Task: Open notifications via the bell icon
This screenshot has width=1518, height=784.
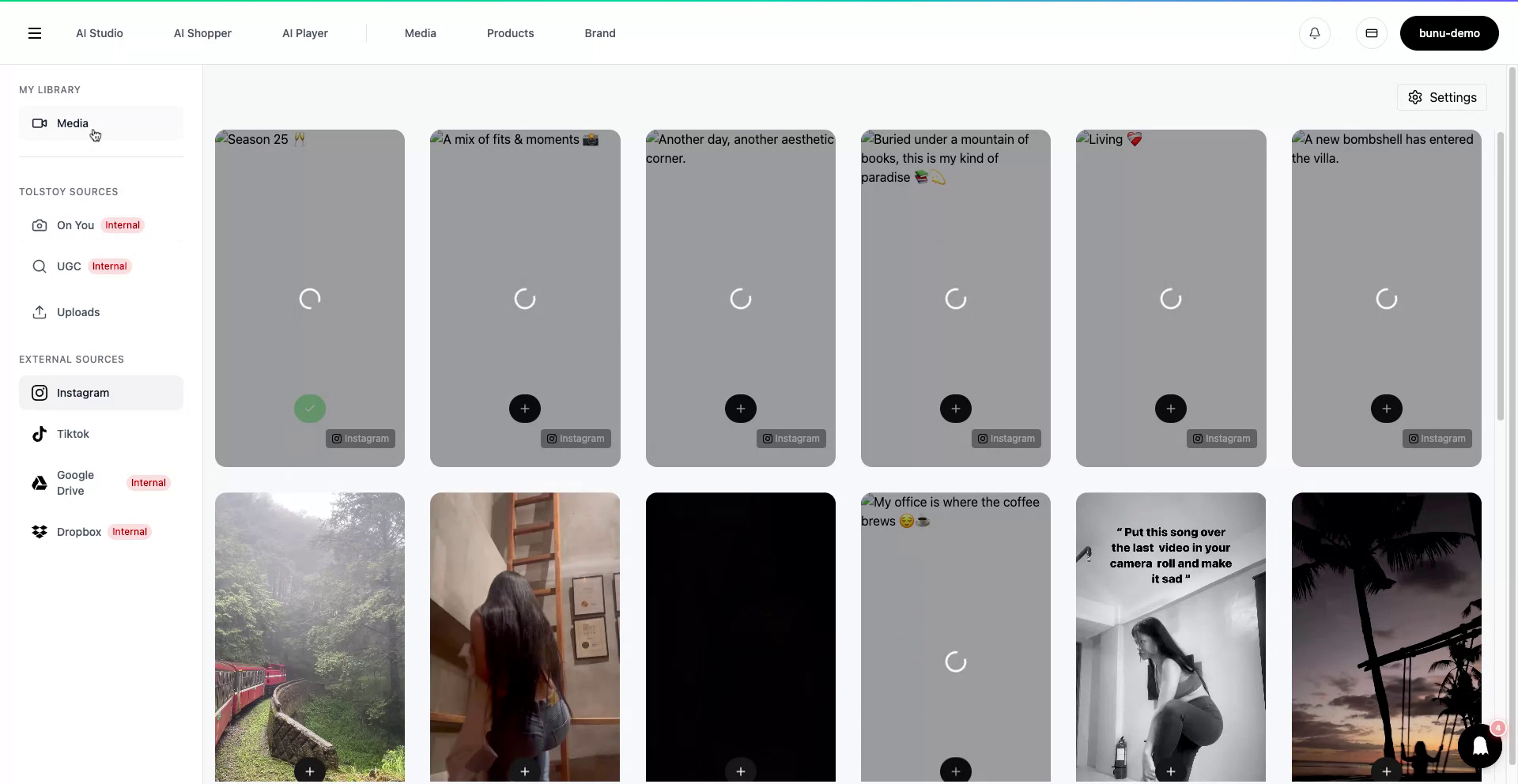Action: (1314, 33)
